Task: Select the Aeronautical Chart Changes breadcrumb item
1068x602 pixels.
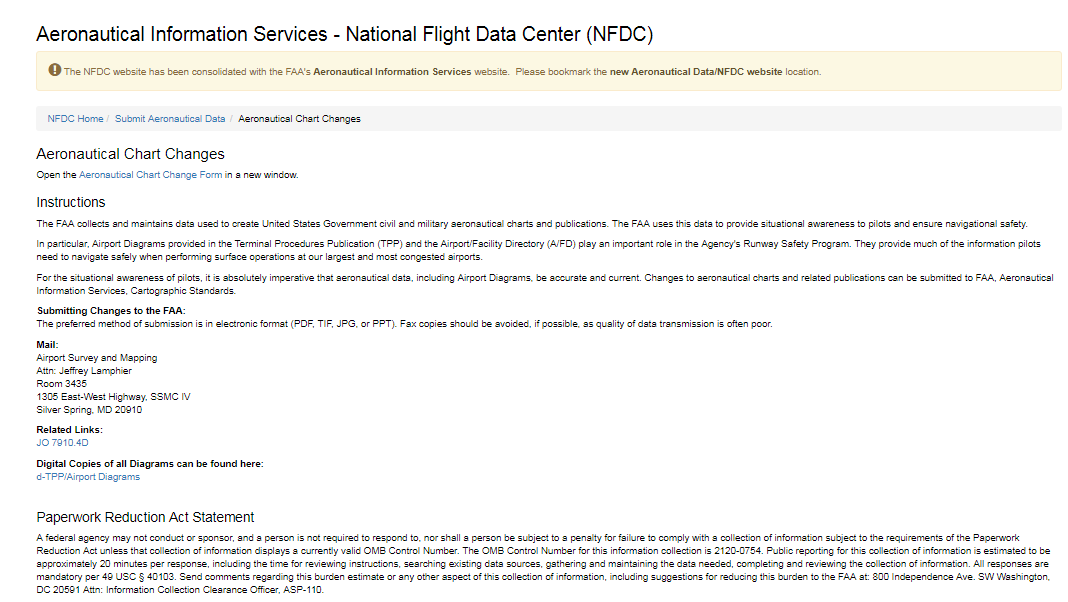Action: pos(299,119)
